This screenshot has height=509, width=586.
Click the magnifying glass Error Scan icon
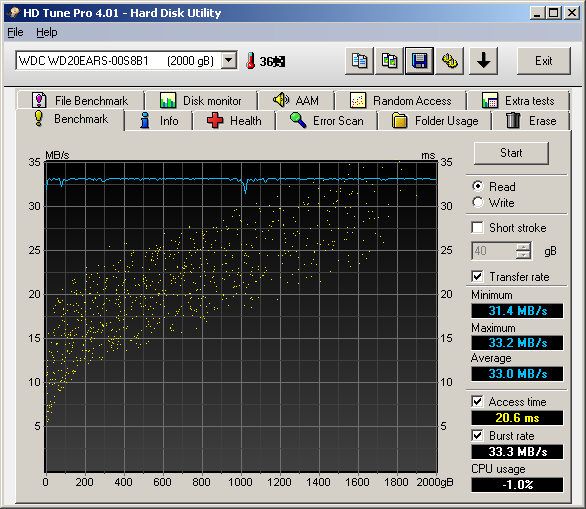pyautogui.click(x=298, y=120)
